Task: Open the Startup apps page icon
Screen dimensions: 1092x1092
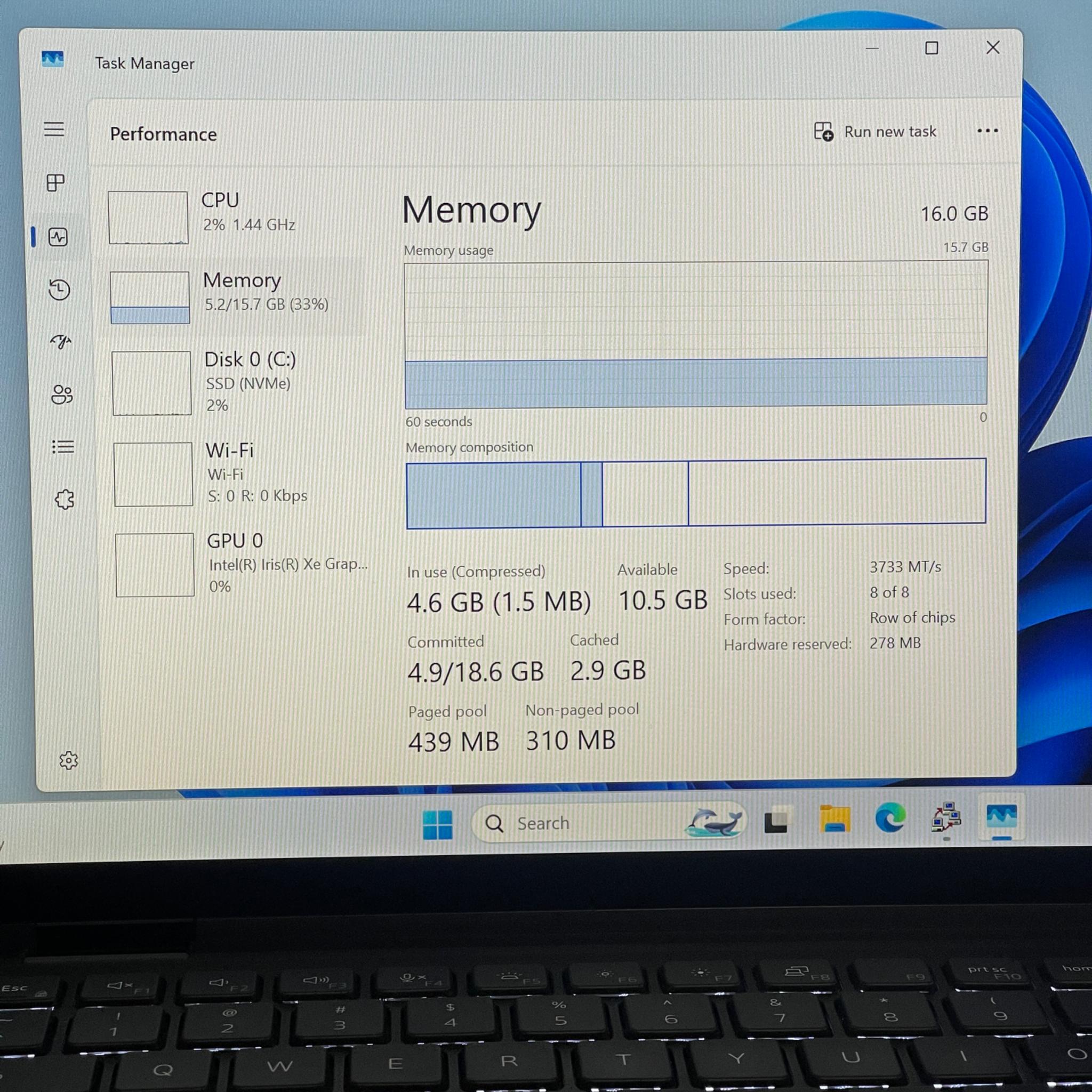Action: [61, 341]
